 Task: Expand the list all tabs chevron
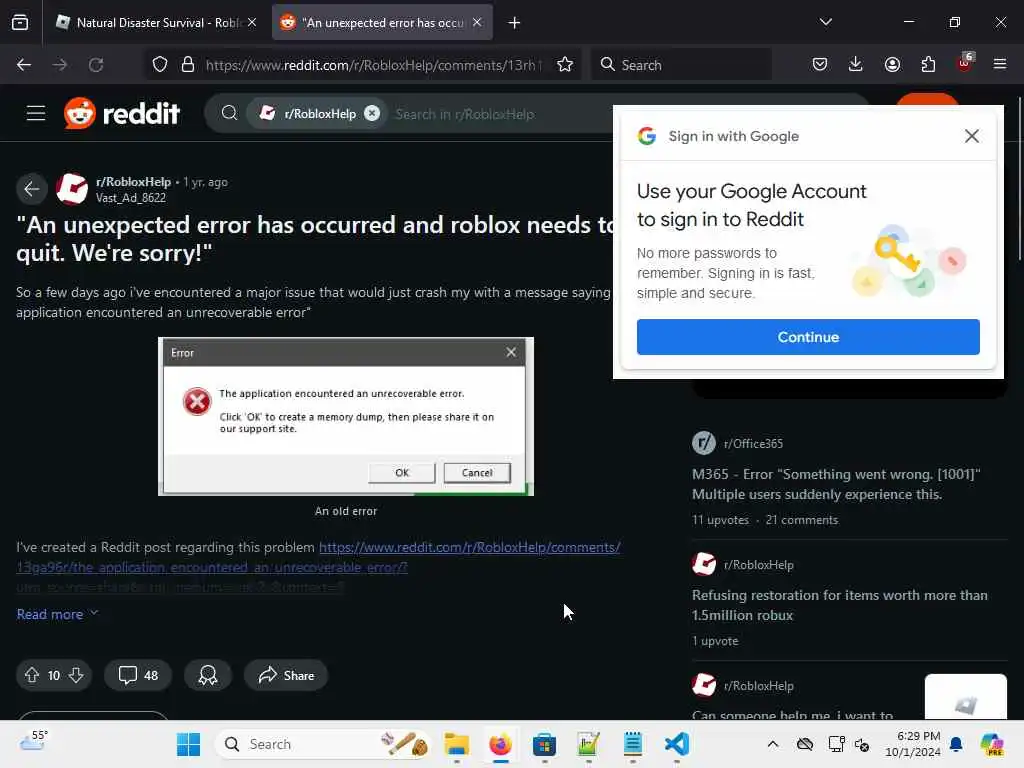point(825,23)
